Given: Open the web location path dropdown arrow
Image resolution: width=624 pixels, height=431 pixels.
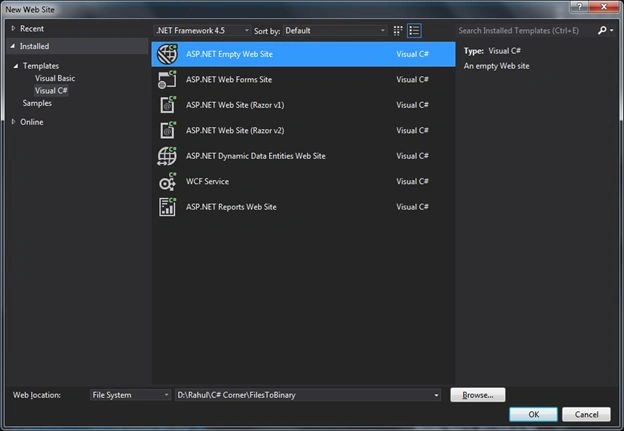Looking at the screenshot, I should tap(436, 395).
